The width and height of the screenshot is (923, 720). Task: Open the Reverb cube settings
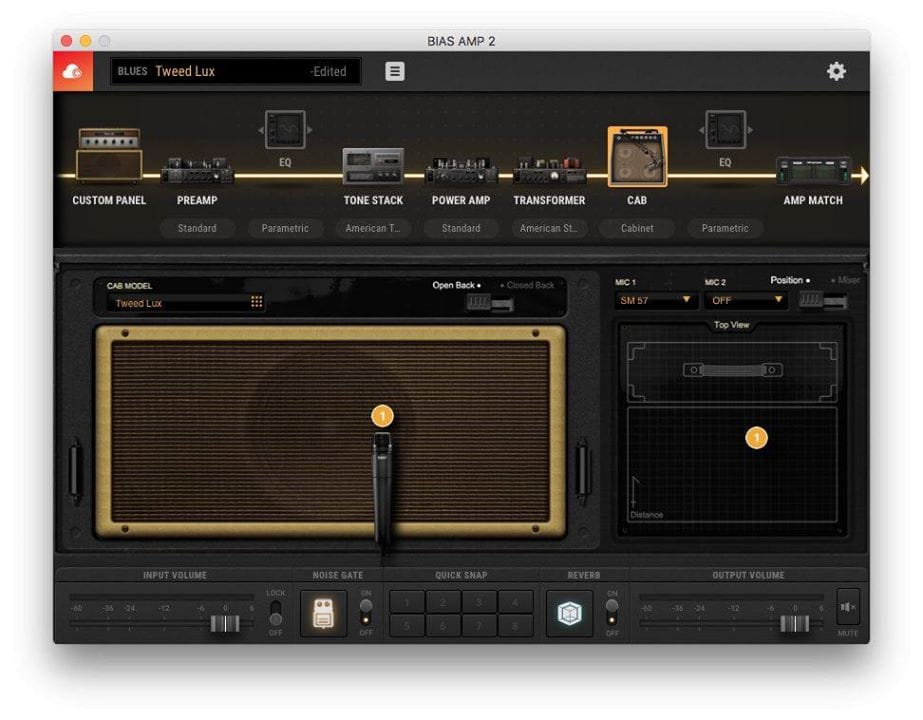[569, 613]
